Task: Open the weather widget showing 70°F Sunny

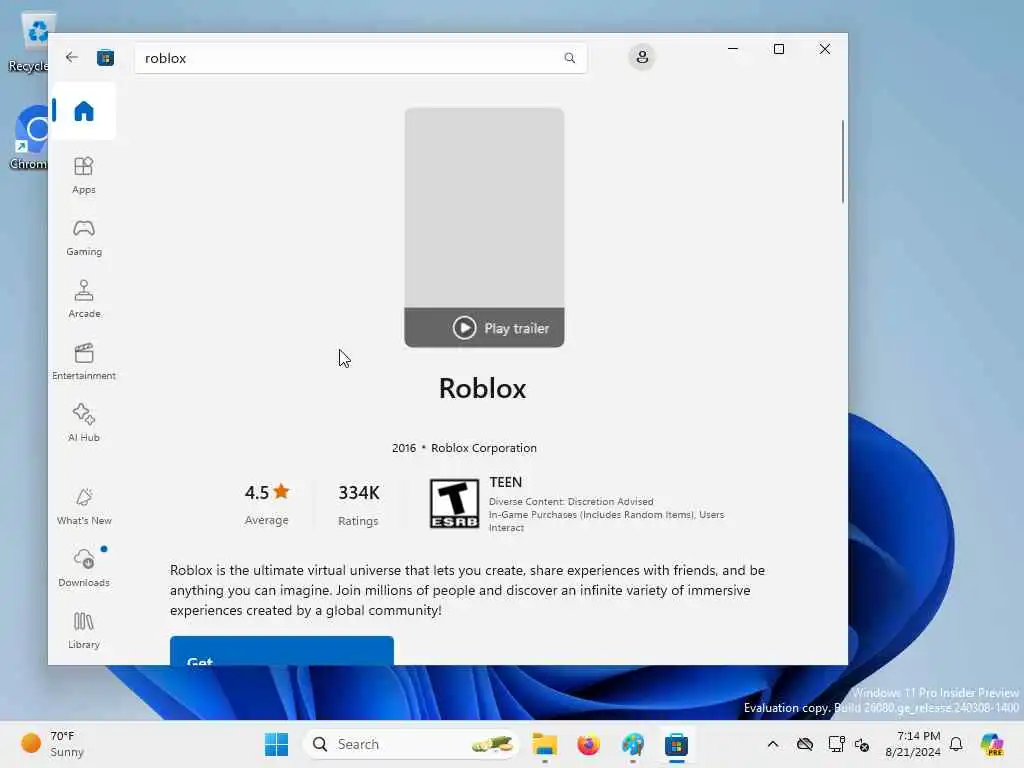Action: (x=54, y=744)
